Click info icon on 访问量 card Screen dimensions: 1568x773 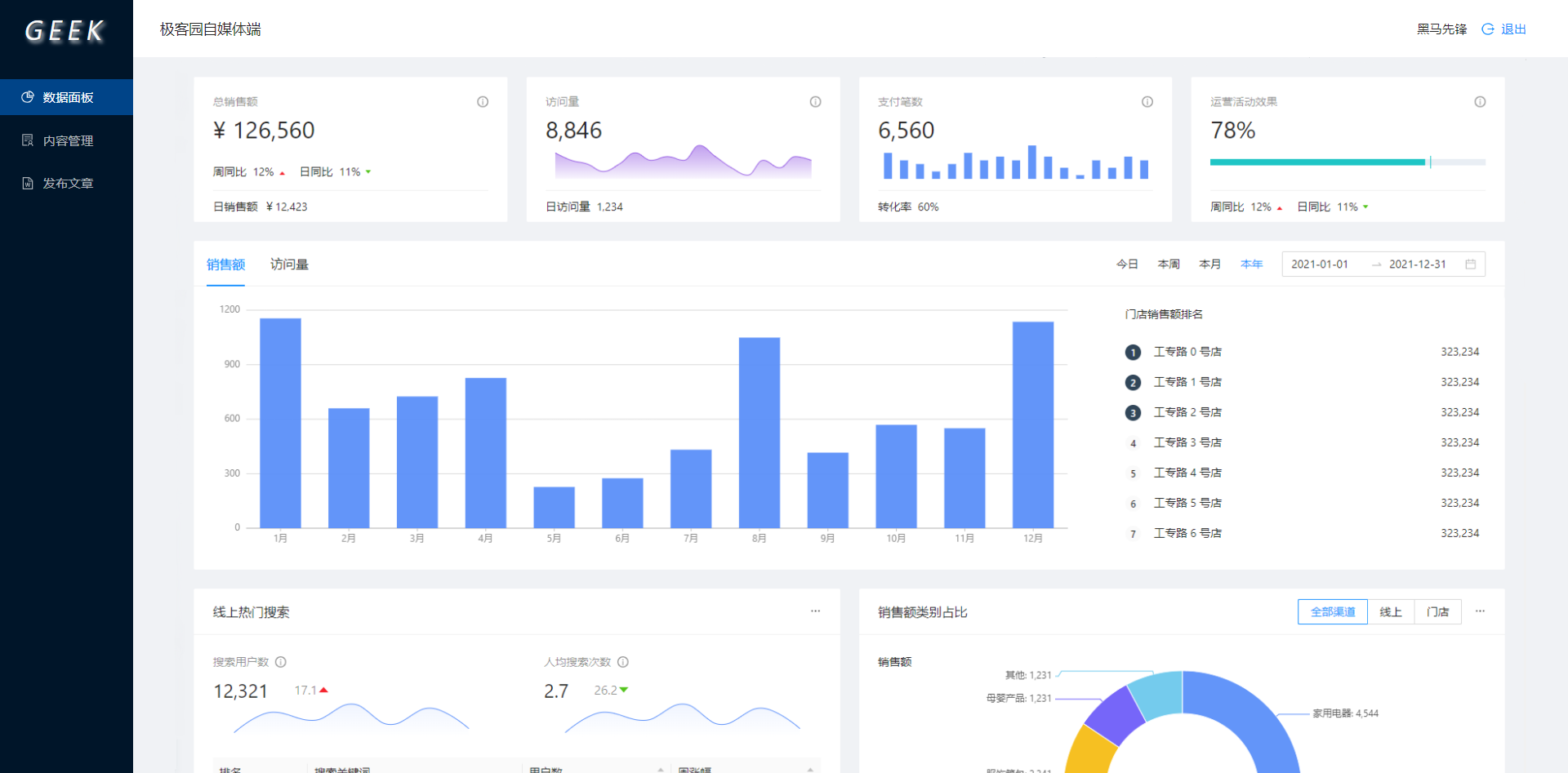click(x=815, y=102)
